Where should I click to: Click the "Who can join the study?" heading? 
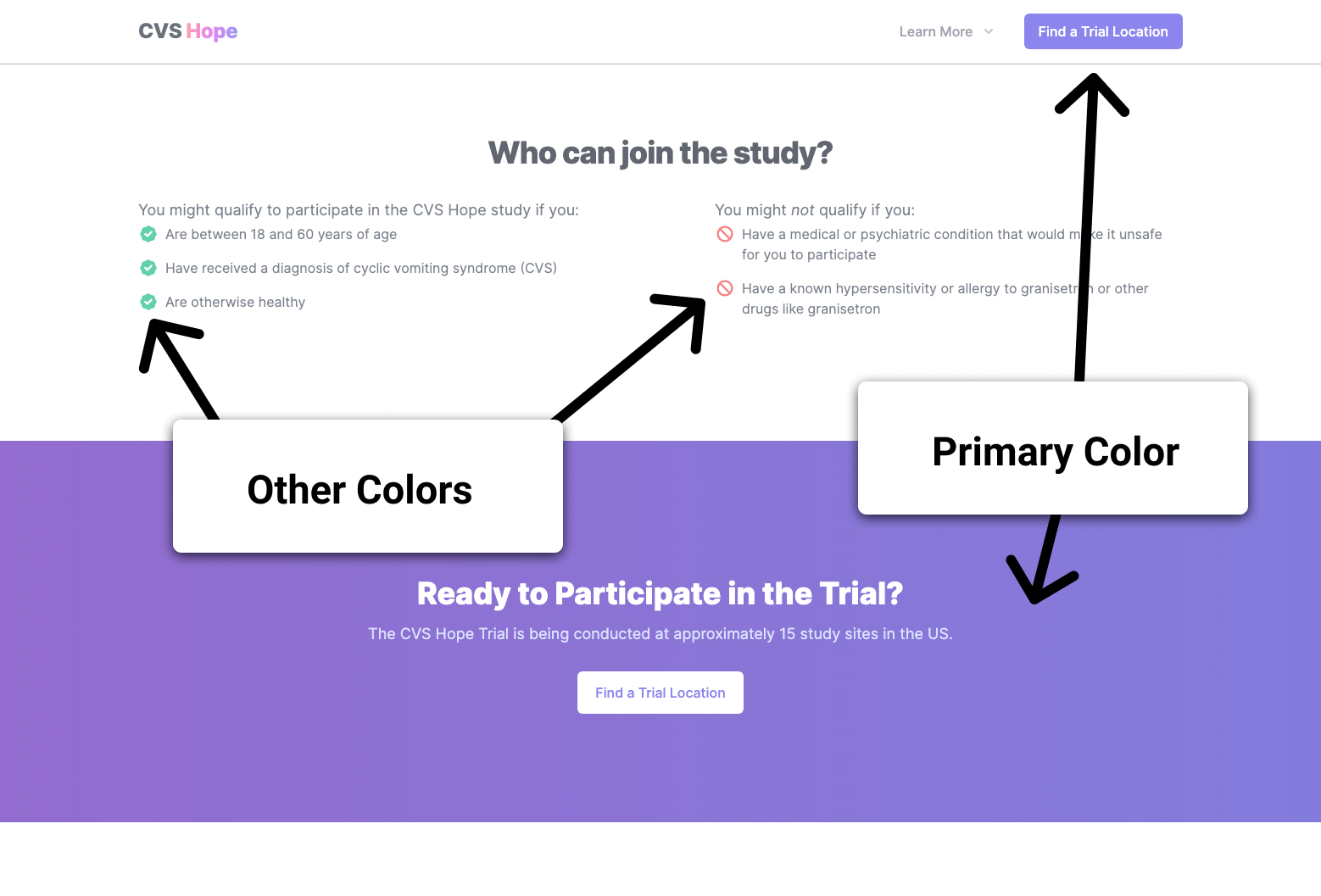pos(660,153)
